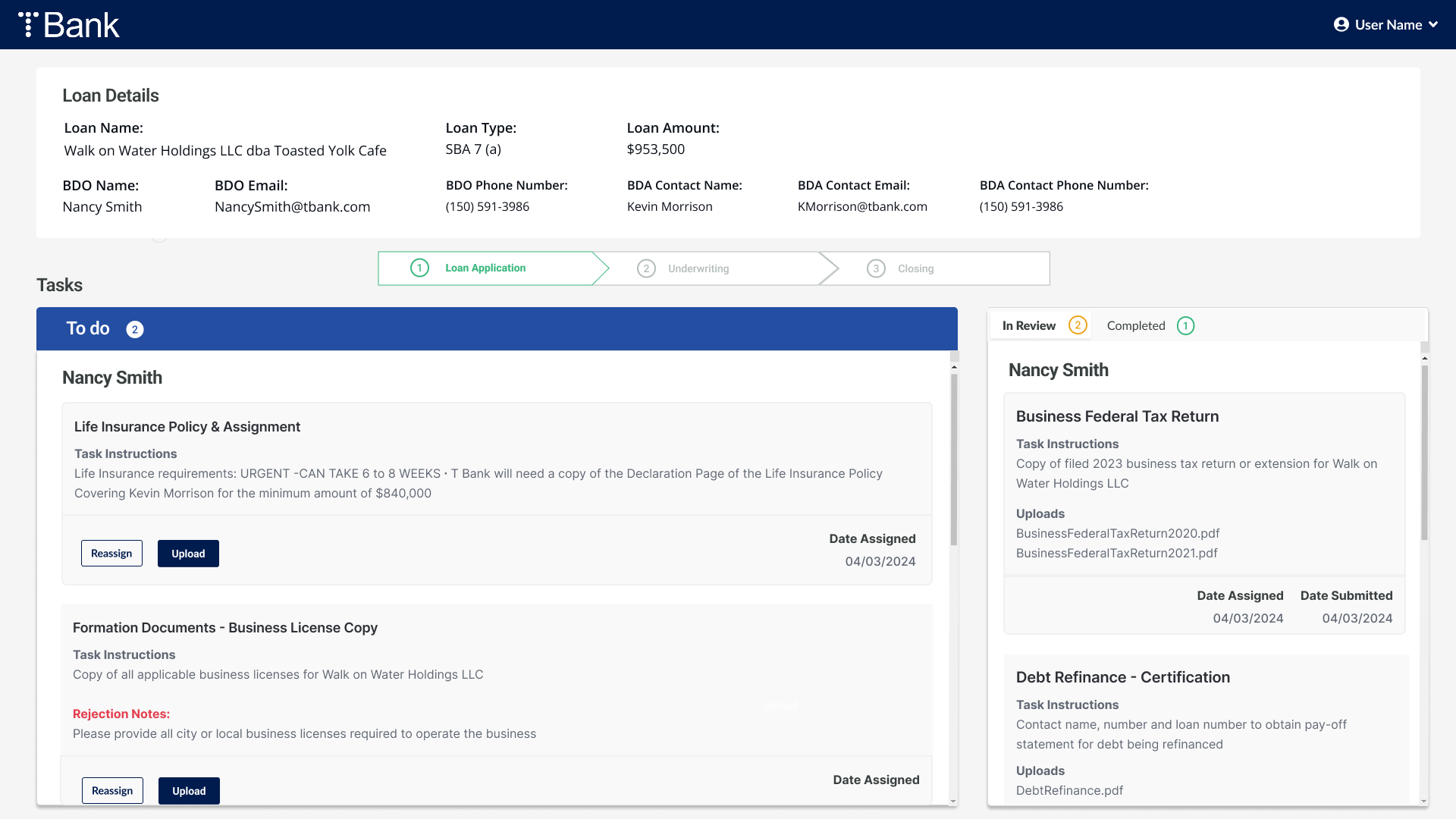Click the To do count badge
1456x819 pixels.
(135, 330)
